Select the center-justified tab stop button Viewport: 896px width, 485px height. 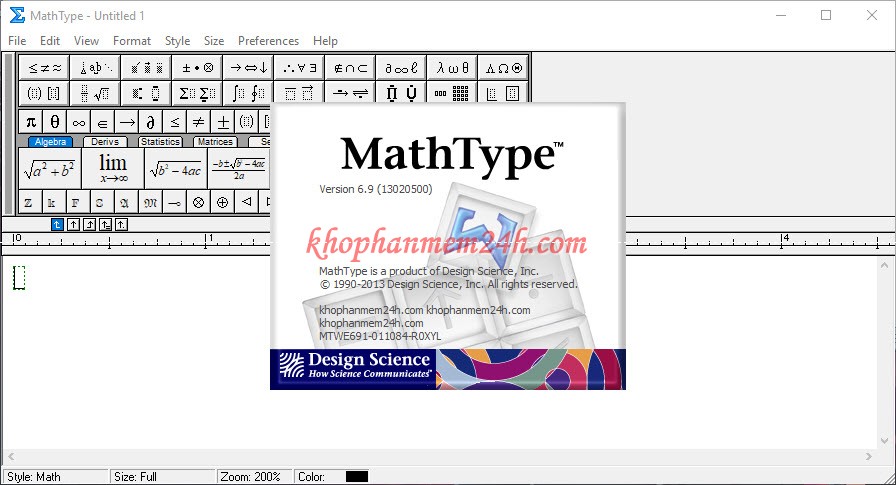(x=73, y=224)
